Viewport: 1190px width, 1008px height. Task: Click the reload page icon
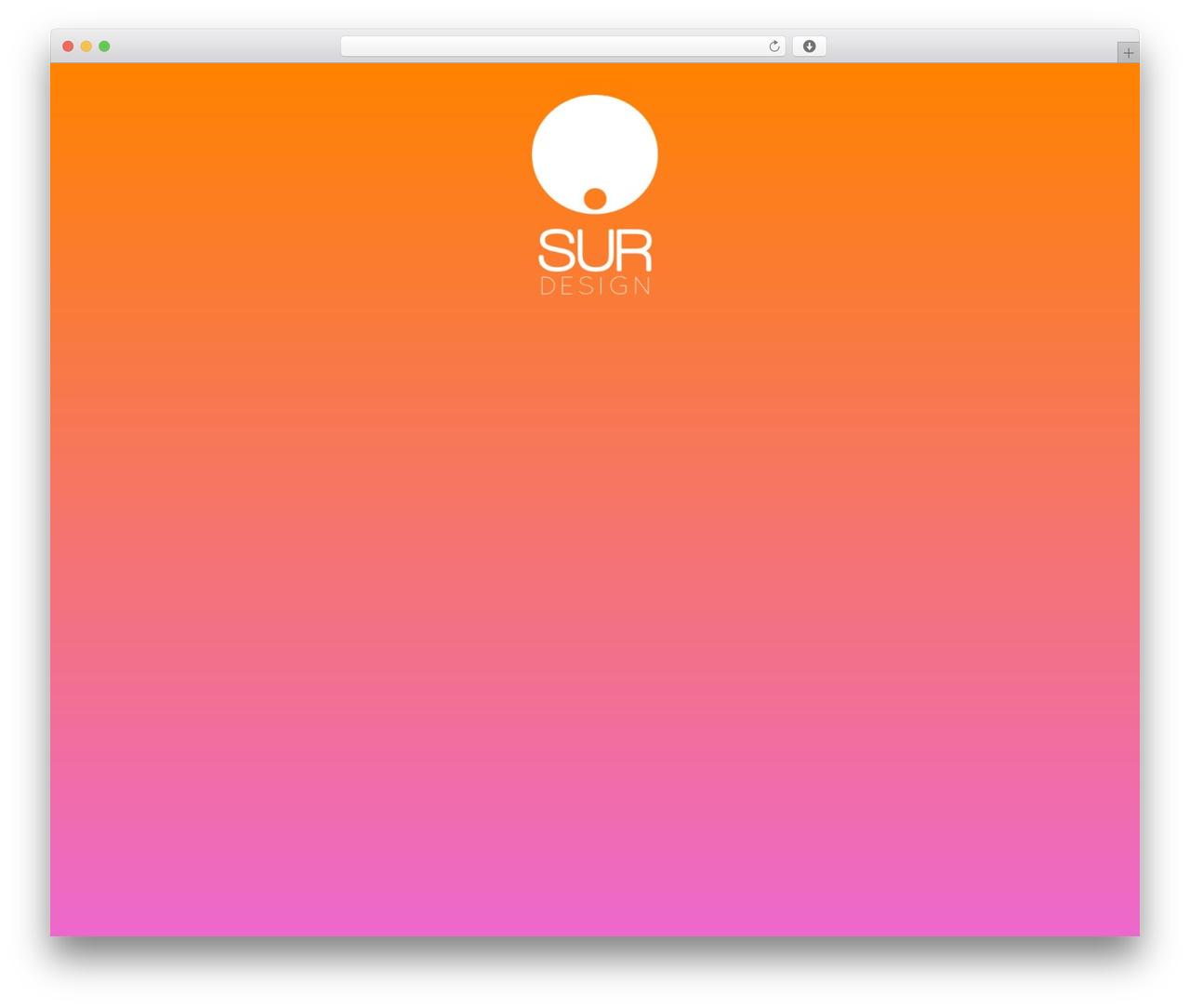coord(774,46)
